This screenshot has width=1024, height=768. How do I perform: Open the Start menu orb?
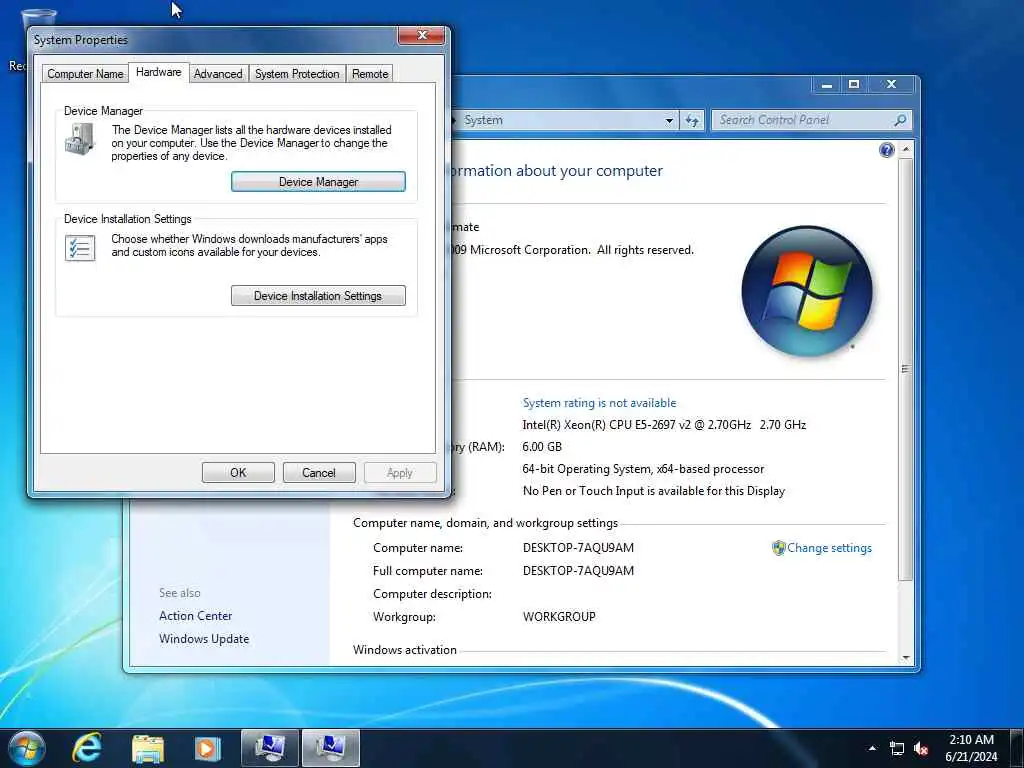(27, 748)
